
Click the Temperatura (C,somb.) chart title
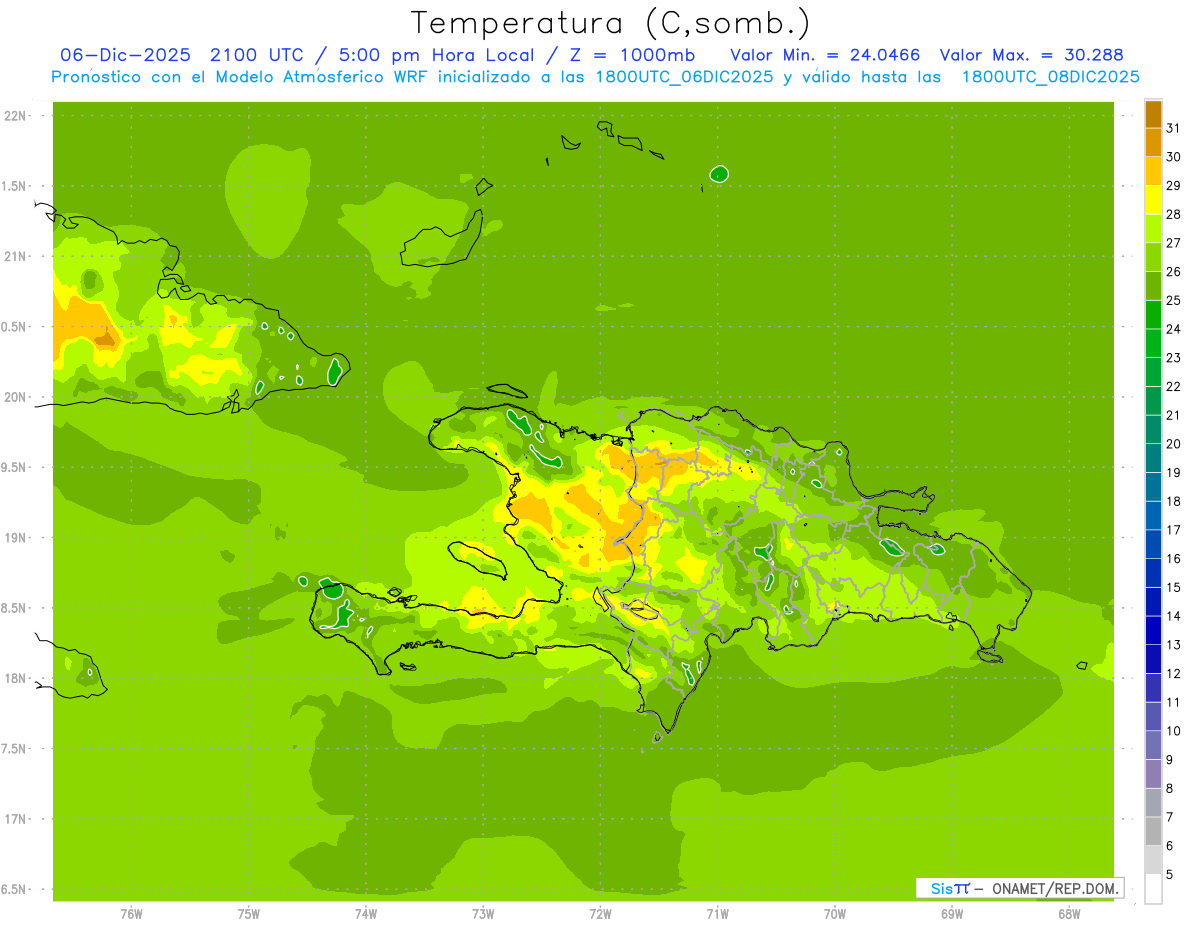[611, 22]
